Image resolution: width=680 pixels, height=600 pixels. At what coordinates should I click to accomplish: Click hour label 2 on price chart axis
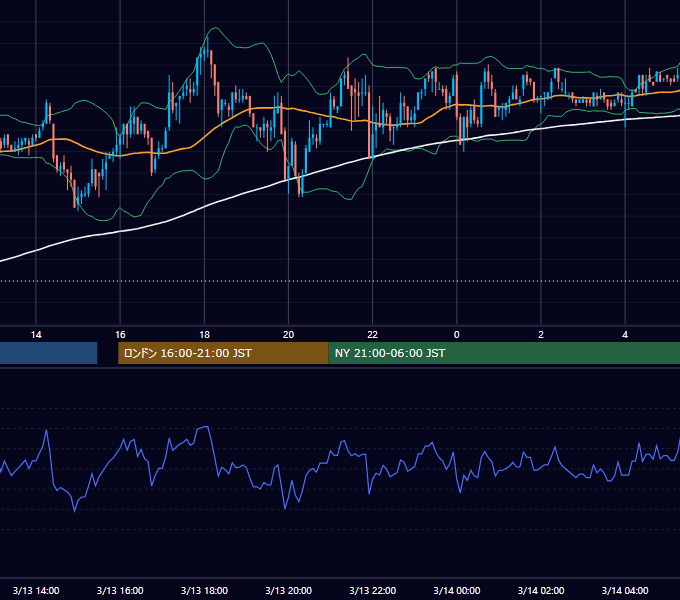coord(541,335)
